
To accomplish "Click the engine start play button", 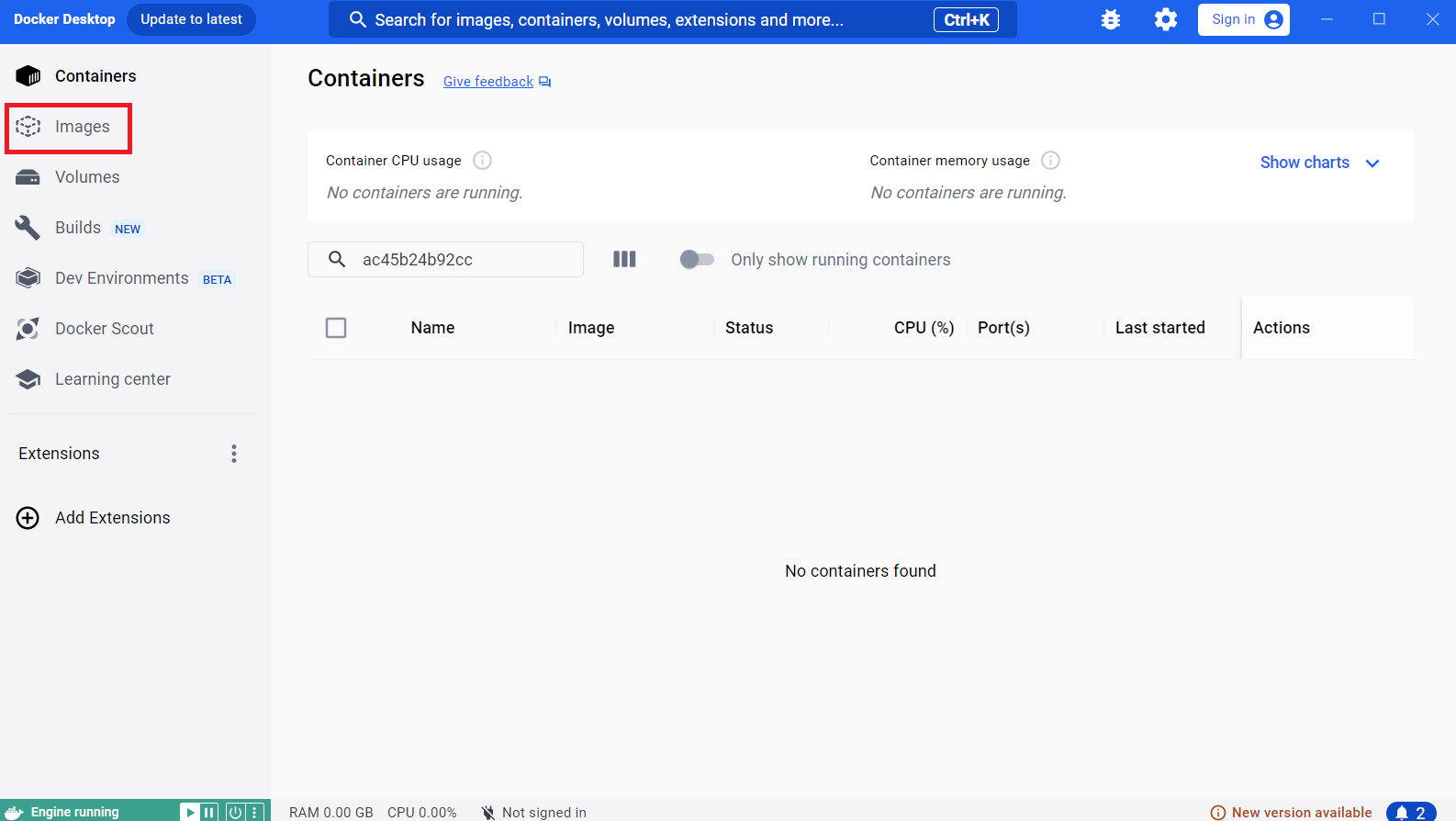I will click(x=189, y=812).
